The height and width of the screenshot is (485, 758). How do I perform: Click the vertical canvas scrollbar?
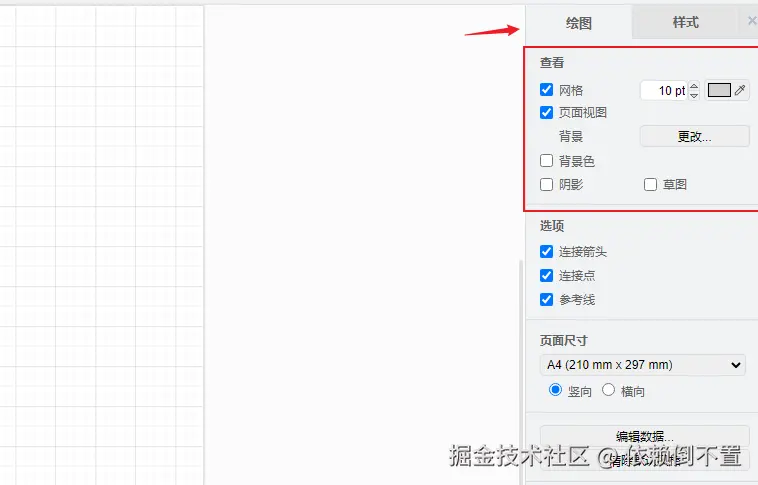(x=521, y=372)
